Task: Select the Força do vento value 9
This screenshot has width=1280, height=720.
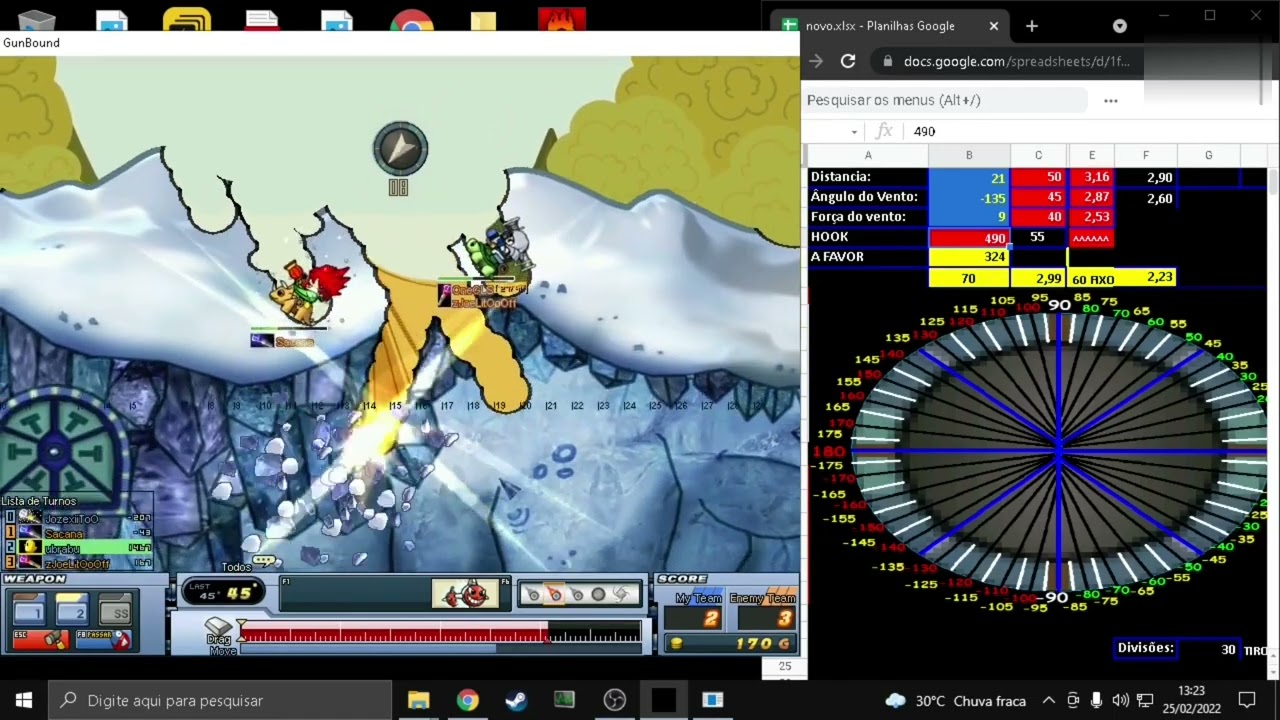Action: point(969,217)
